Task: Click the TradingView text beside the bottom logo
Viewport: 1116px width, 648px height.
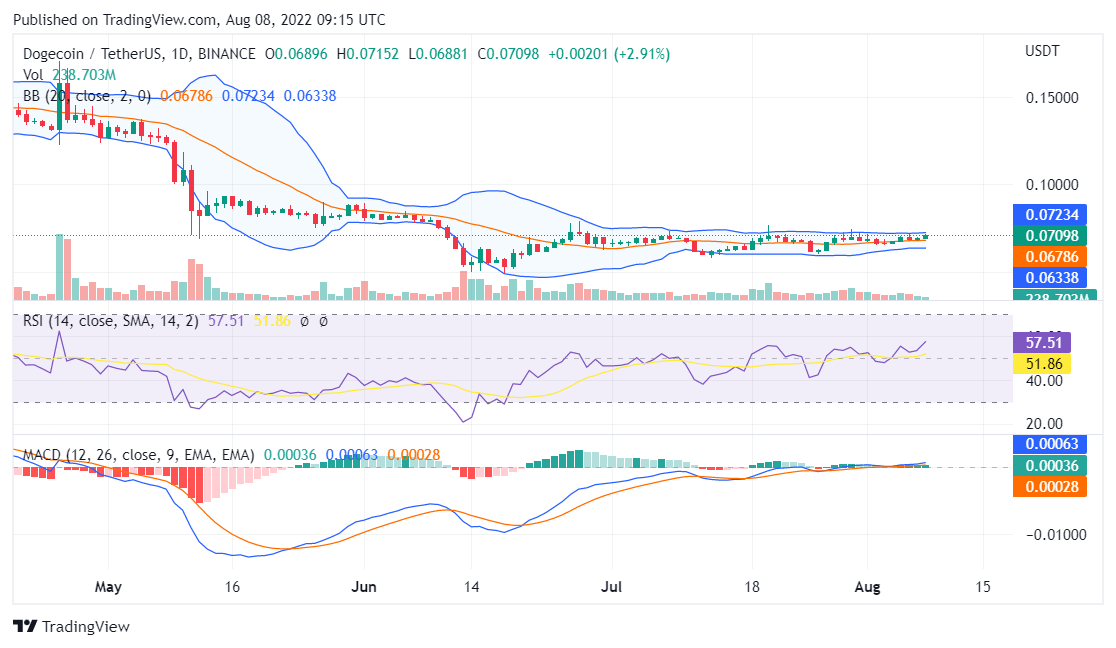Action: click(x=88, y=627)
